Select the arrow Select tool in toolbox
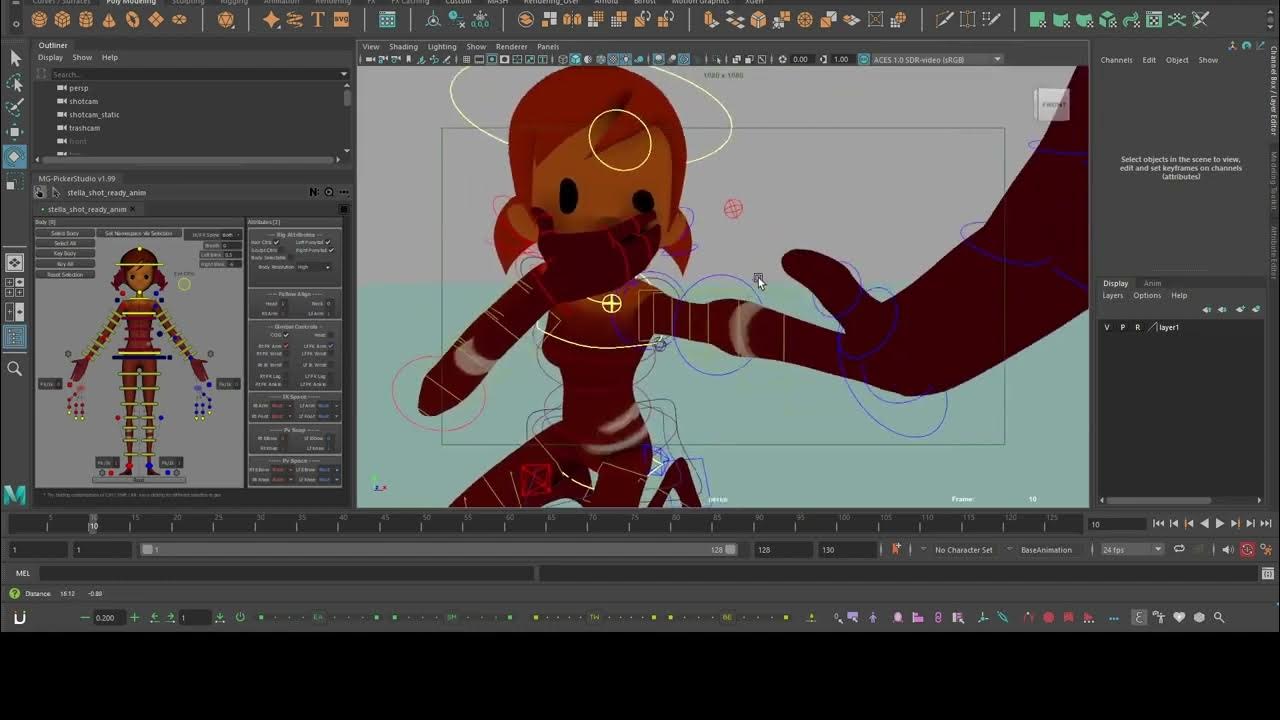Image resolution: width=1280 pixels, height=720 pixels. pyautogui.click(x=15, y=59)
